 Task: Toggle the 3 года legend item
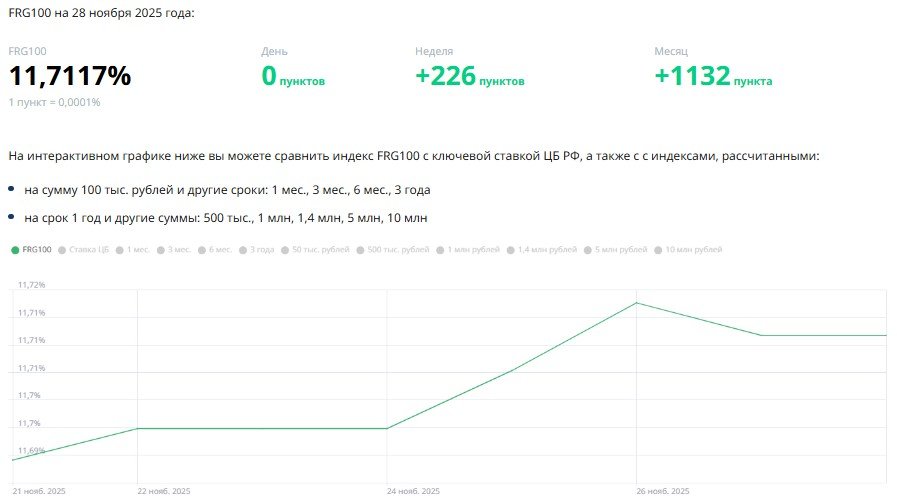pyautogui.click(x=256, y=249)
